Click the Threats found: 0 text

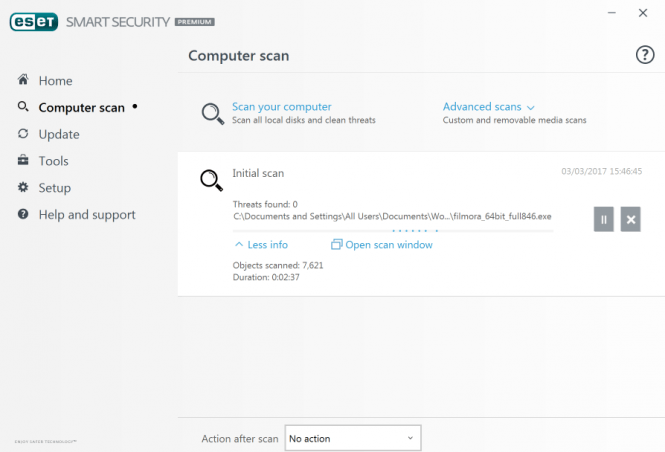tap(265, 204)
